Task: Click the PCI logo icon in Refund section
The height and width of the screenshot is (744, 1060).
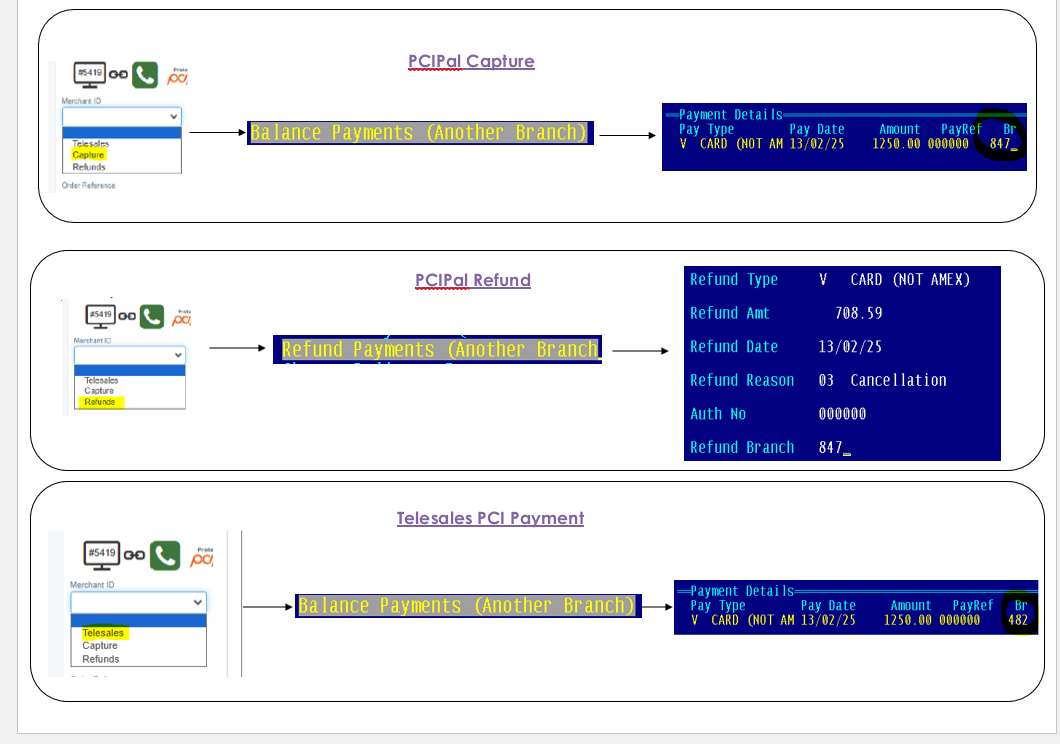Action: tap(181, 318)
